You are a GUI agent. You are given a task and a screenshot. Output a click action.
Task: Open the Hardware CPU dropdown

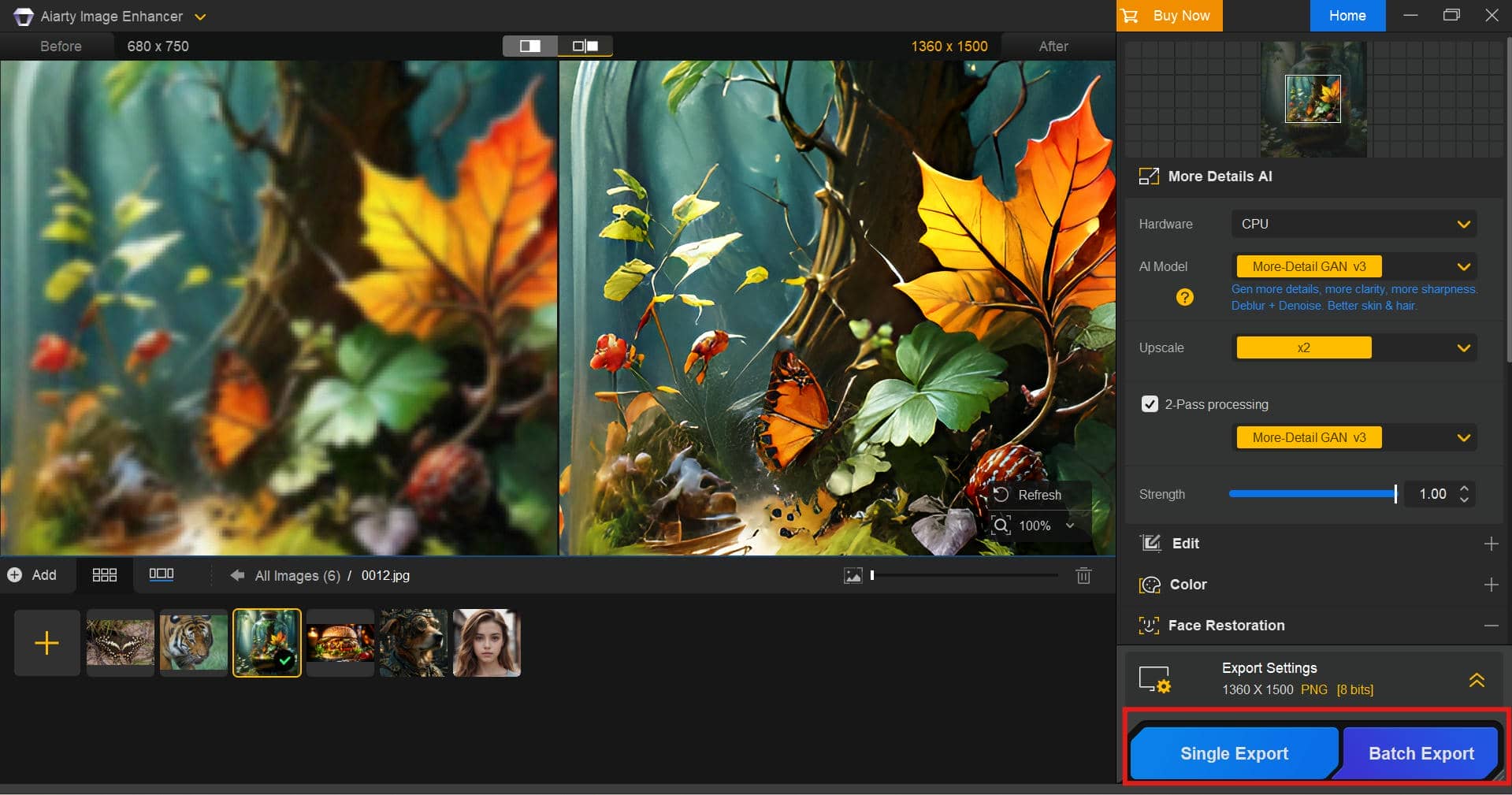[1354, 224]
